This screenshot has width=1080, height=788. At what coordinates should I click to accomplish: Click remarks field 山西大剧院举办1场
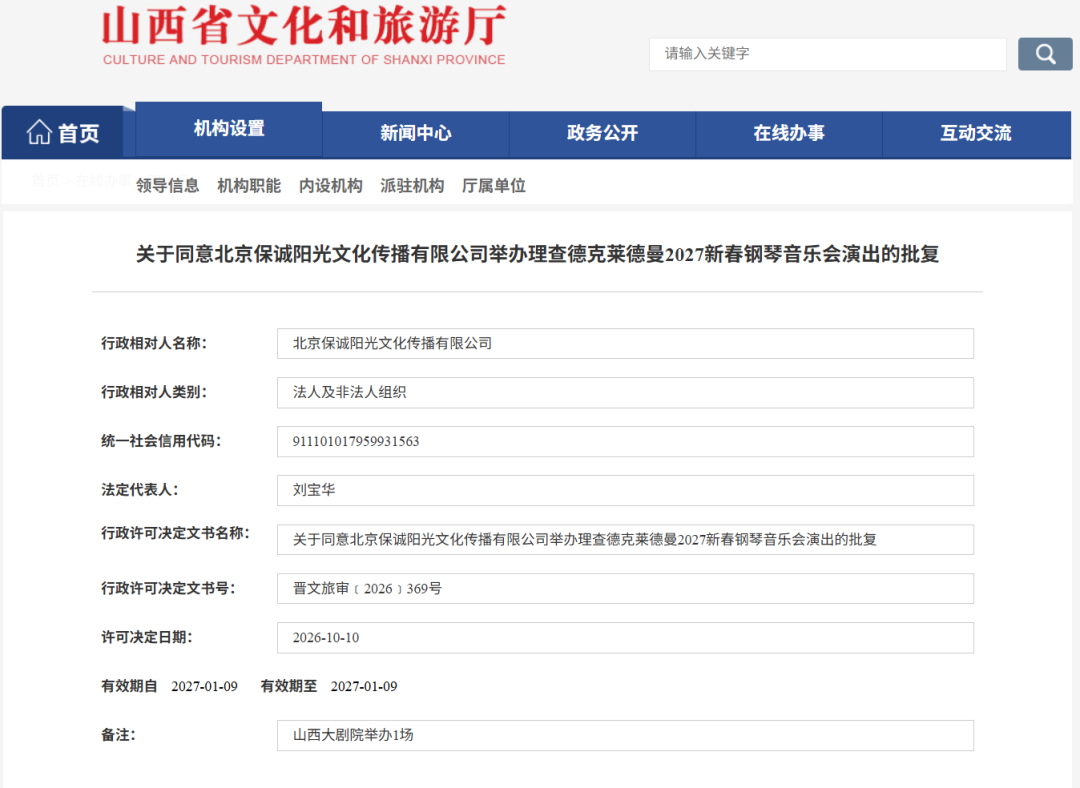pyautogui.click(x=625, y=736)
